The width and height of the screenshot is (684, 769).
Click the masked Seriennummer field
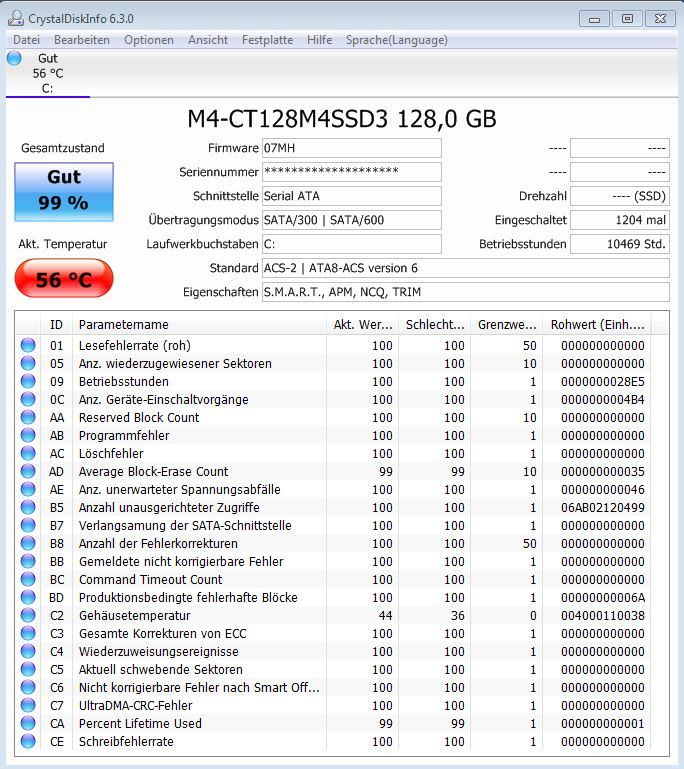tap(352, 172)
